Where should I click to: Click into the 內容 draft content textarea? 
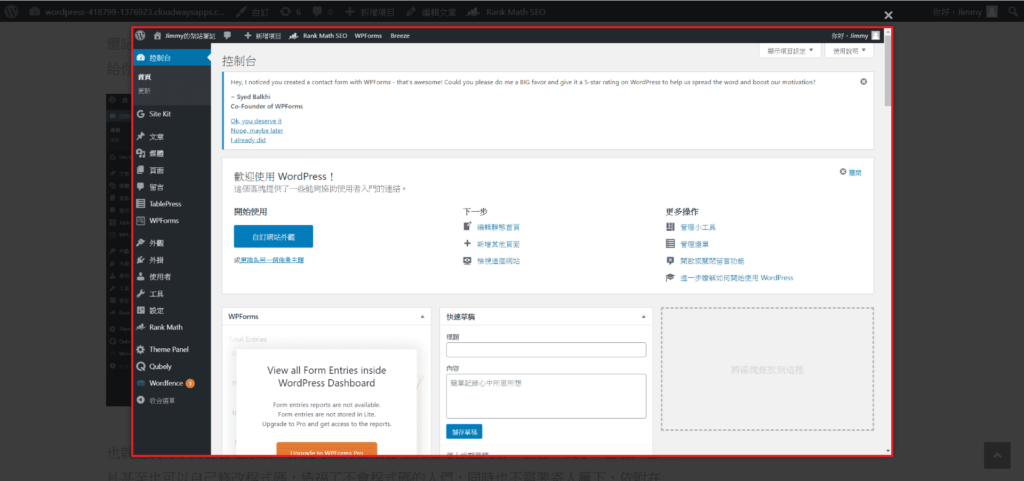(546, 396)
